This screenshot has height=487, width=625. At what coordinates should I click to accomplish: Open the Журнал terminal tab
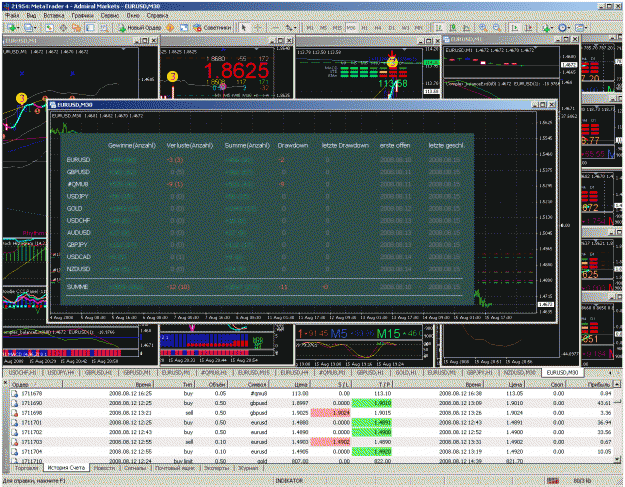click(x=248, y=468)
